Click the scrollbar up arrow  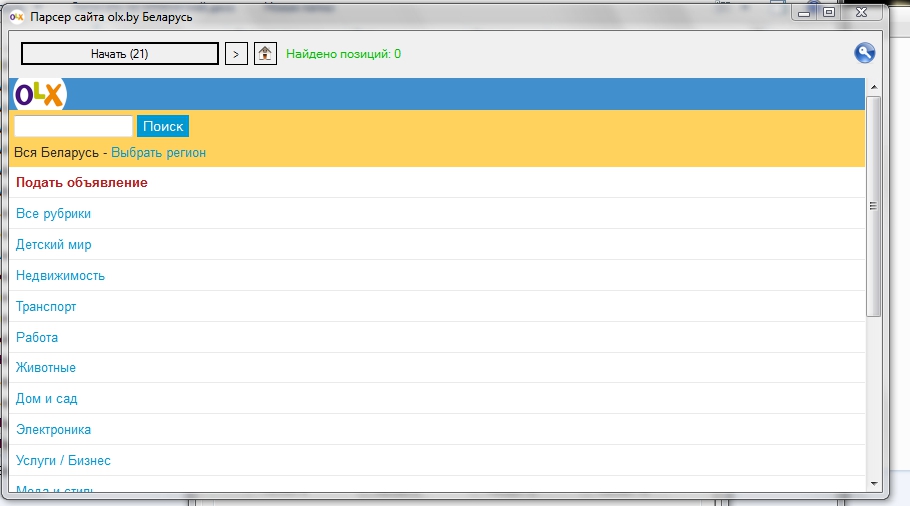[873, 87]
